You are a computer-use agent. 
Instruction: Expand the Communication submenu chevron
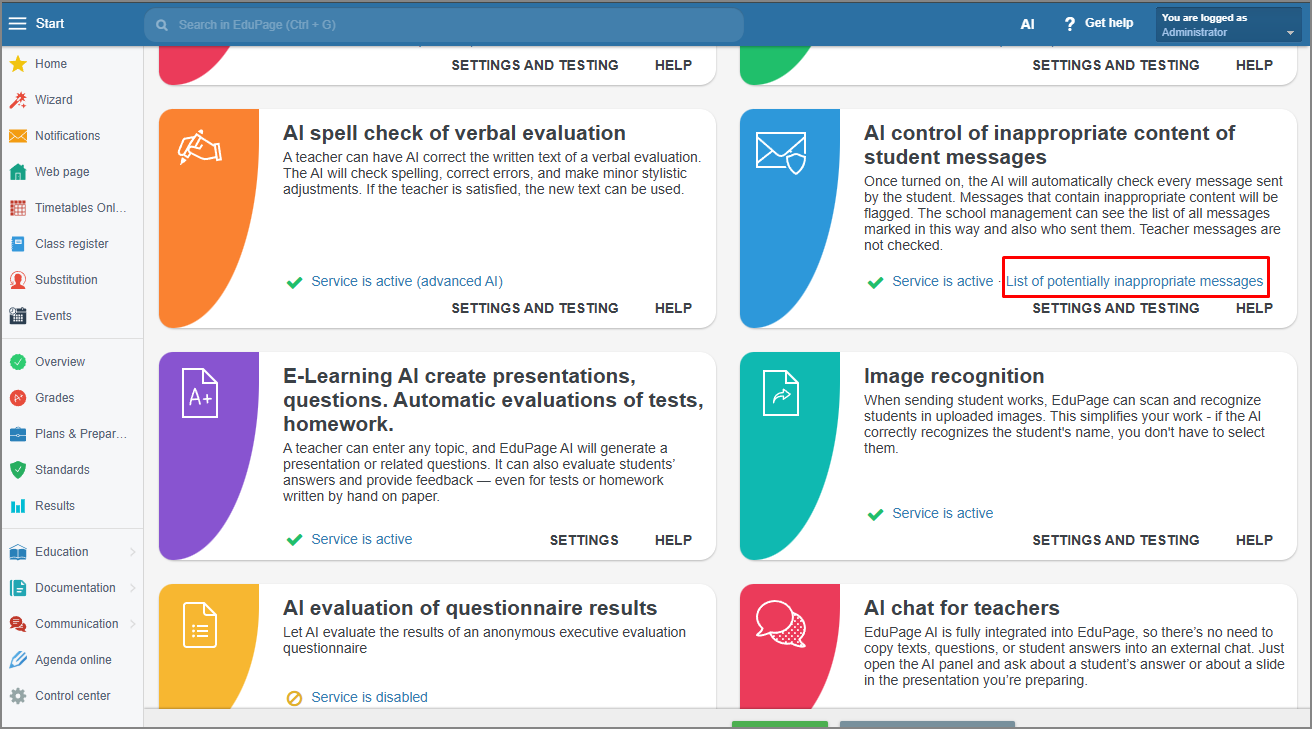[x=133, y=624]
